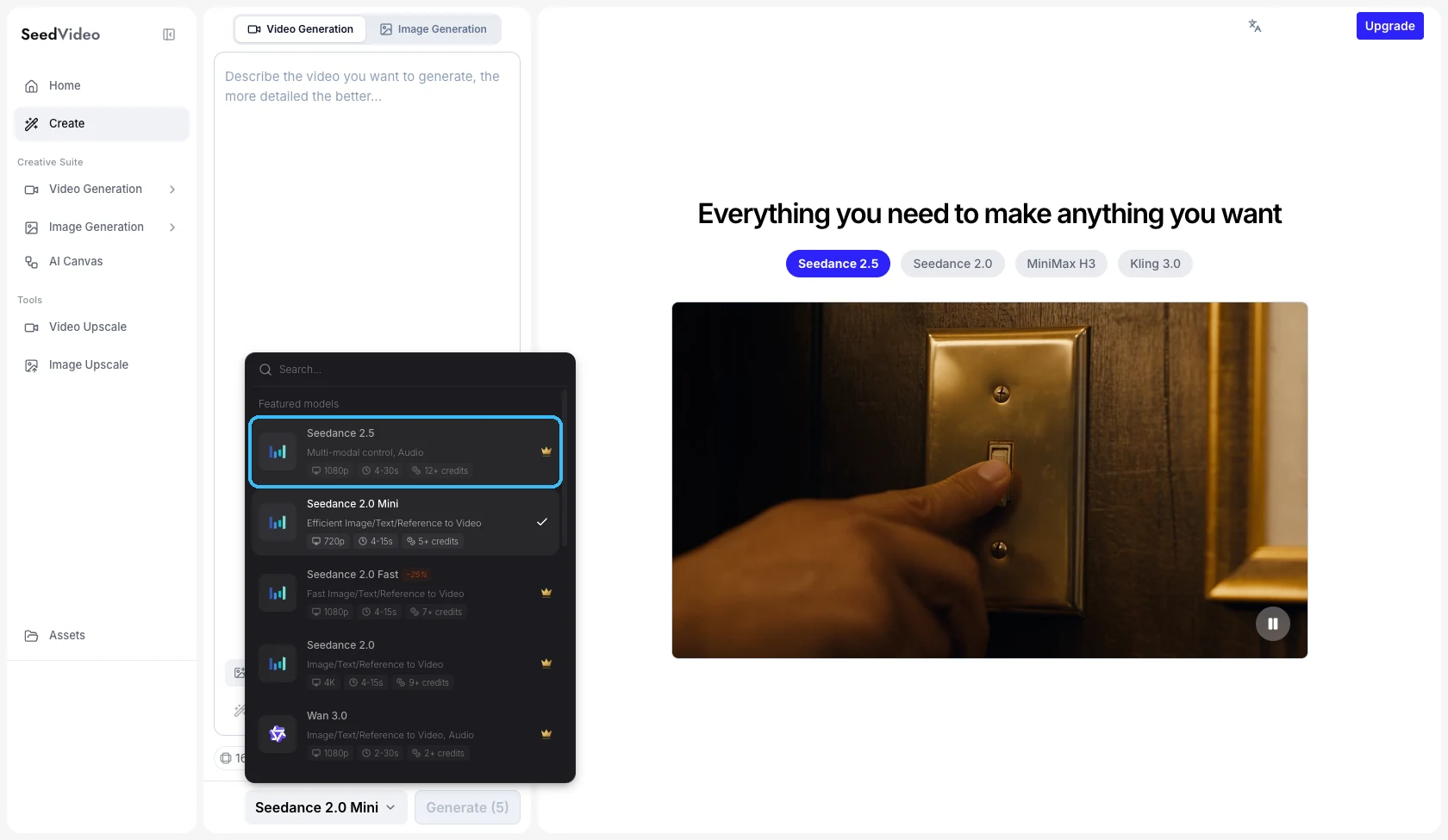Click the Seedance 2.5 premium crown icon
The image size is (1448, 840).
pos(546,451)
